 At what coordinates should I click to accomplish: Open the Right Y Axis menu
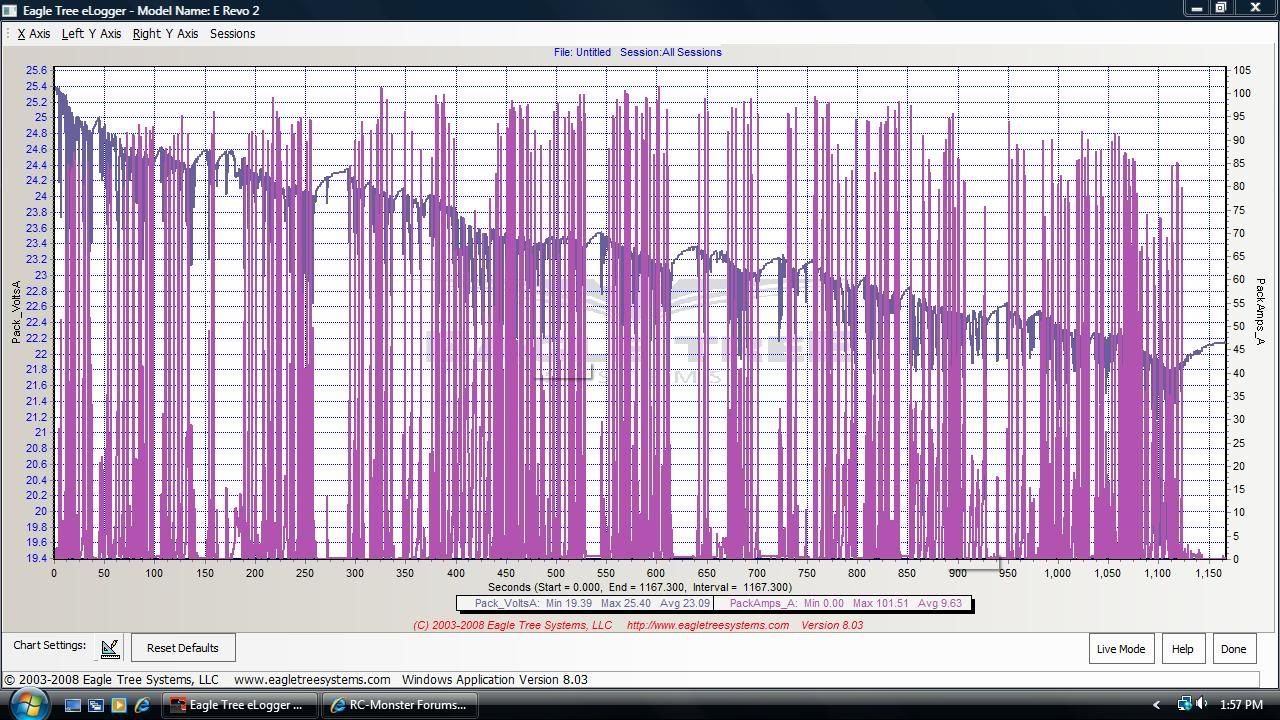pos(165,34)
